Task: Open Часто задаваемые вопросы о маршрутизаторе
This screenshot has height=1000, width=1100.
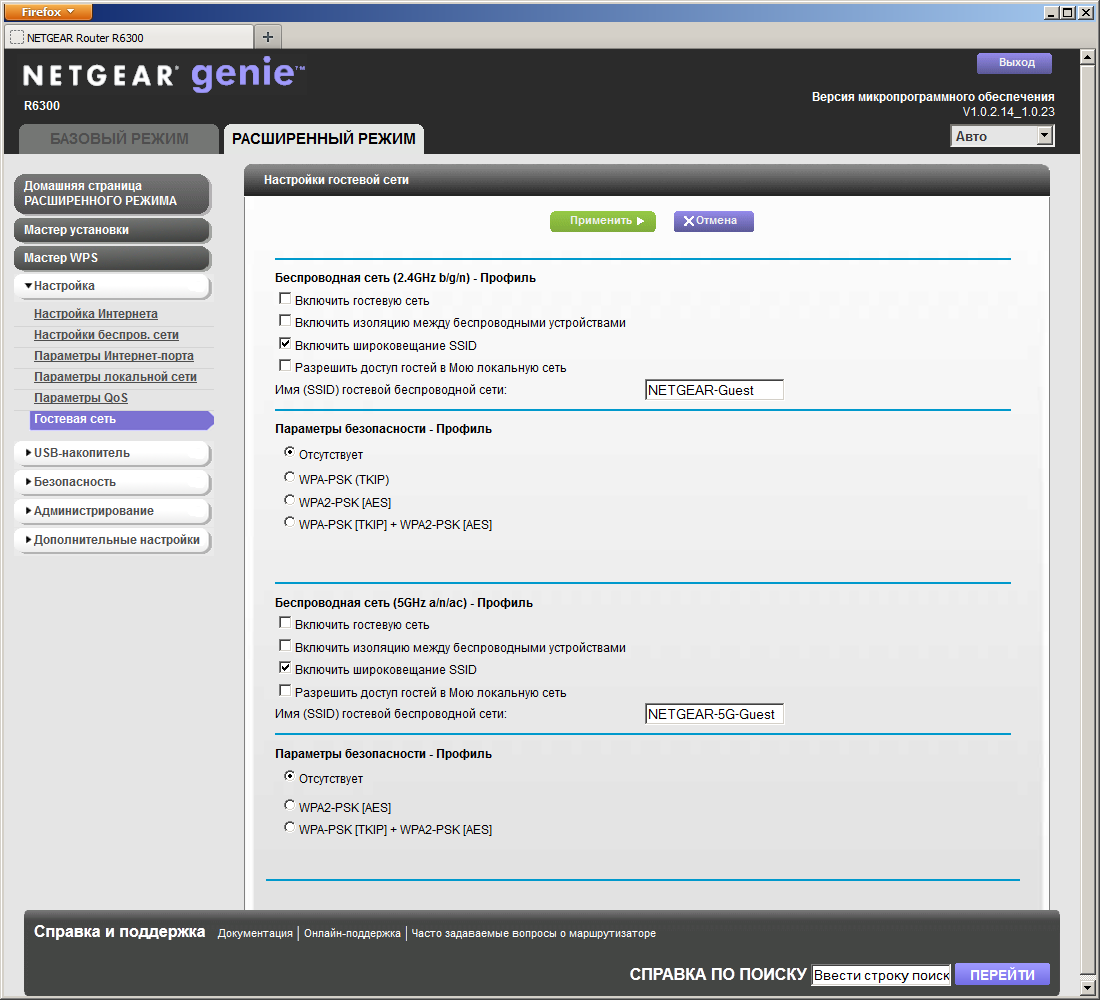Action: coord(533,933)
